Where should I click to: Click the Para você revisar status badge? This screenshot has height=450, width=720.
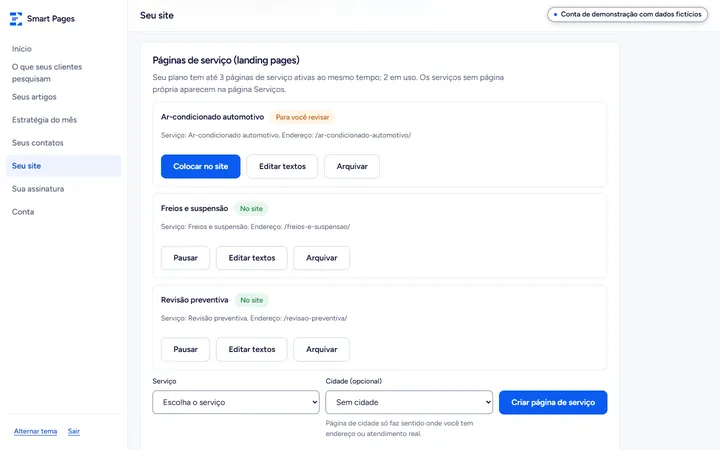[302, 117]
